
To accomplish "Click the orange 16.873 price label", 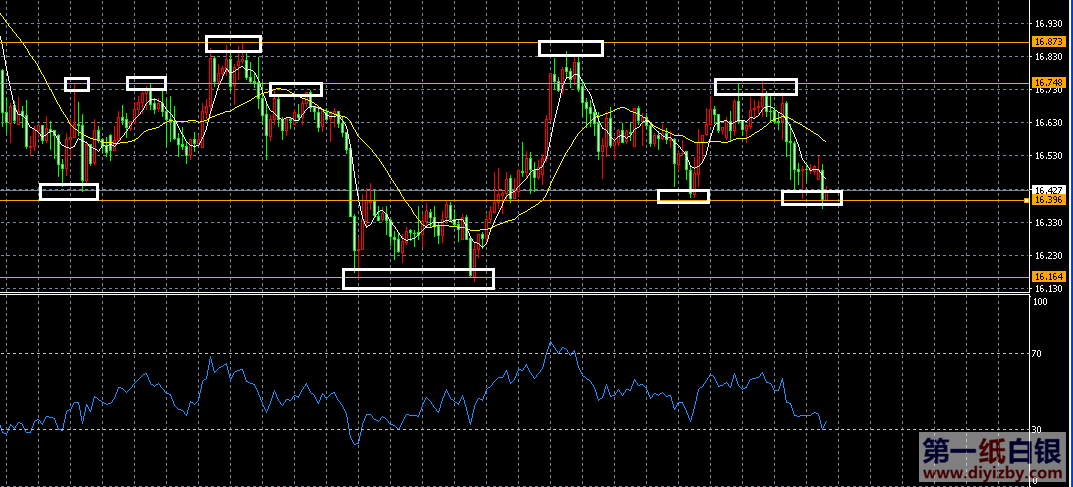I will coord(1048,43).
